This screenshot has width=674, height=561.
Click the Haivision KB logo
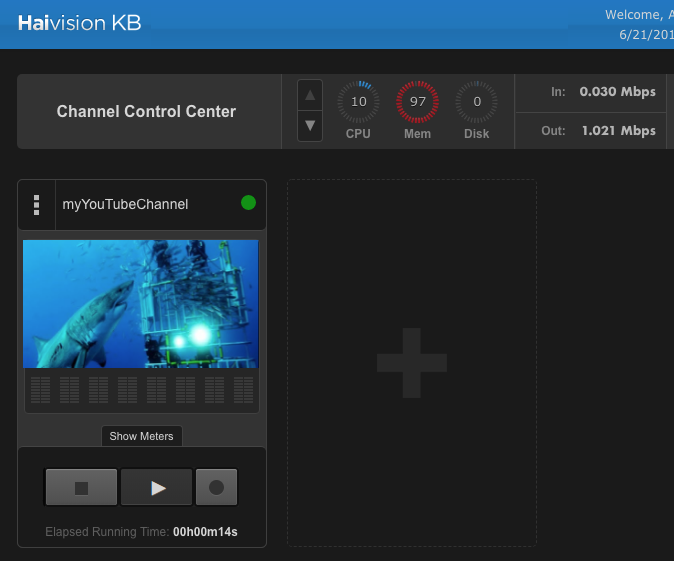pos(79,23)
